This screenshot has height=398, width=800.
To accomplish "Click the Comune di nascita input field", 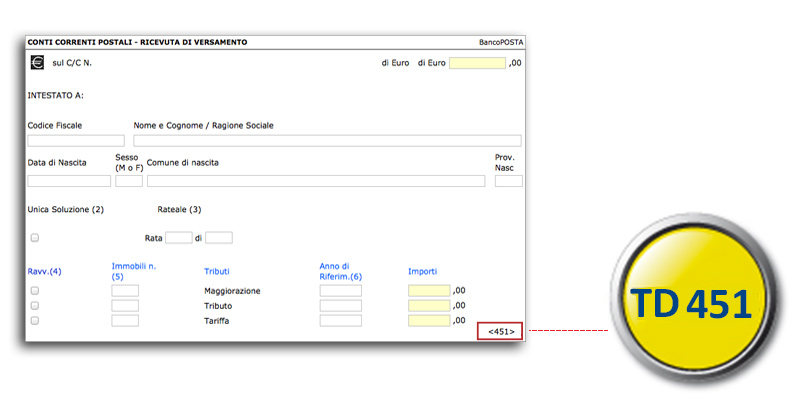I will click(x=316, y=181).
